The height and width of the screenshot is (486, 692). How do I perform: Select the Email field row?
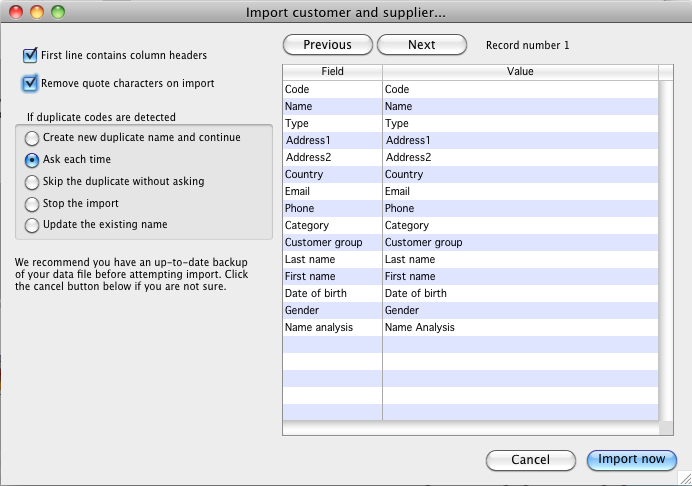pyautogui.click(x=470, y=191)
